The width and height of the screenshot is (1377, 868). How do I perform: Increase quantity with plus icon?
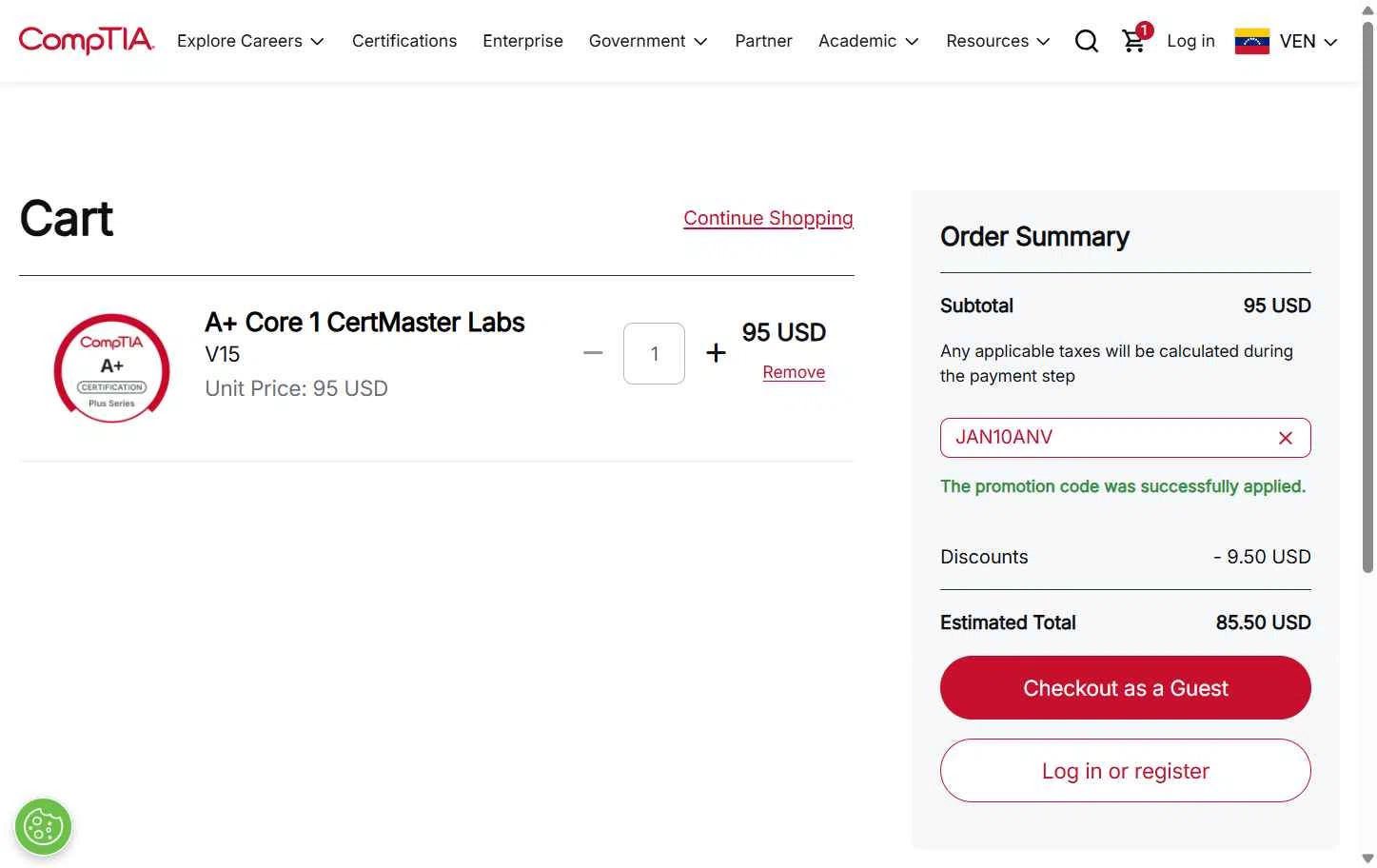[x=716, y=353]
